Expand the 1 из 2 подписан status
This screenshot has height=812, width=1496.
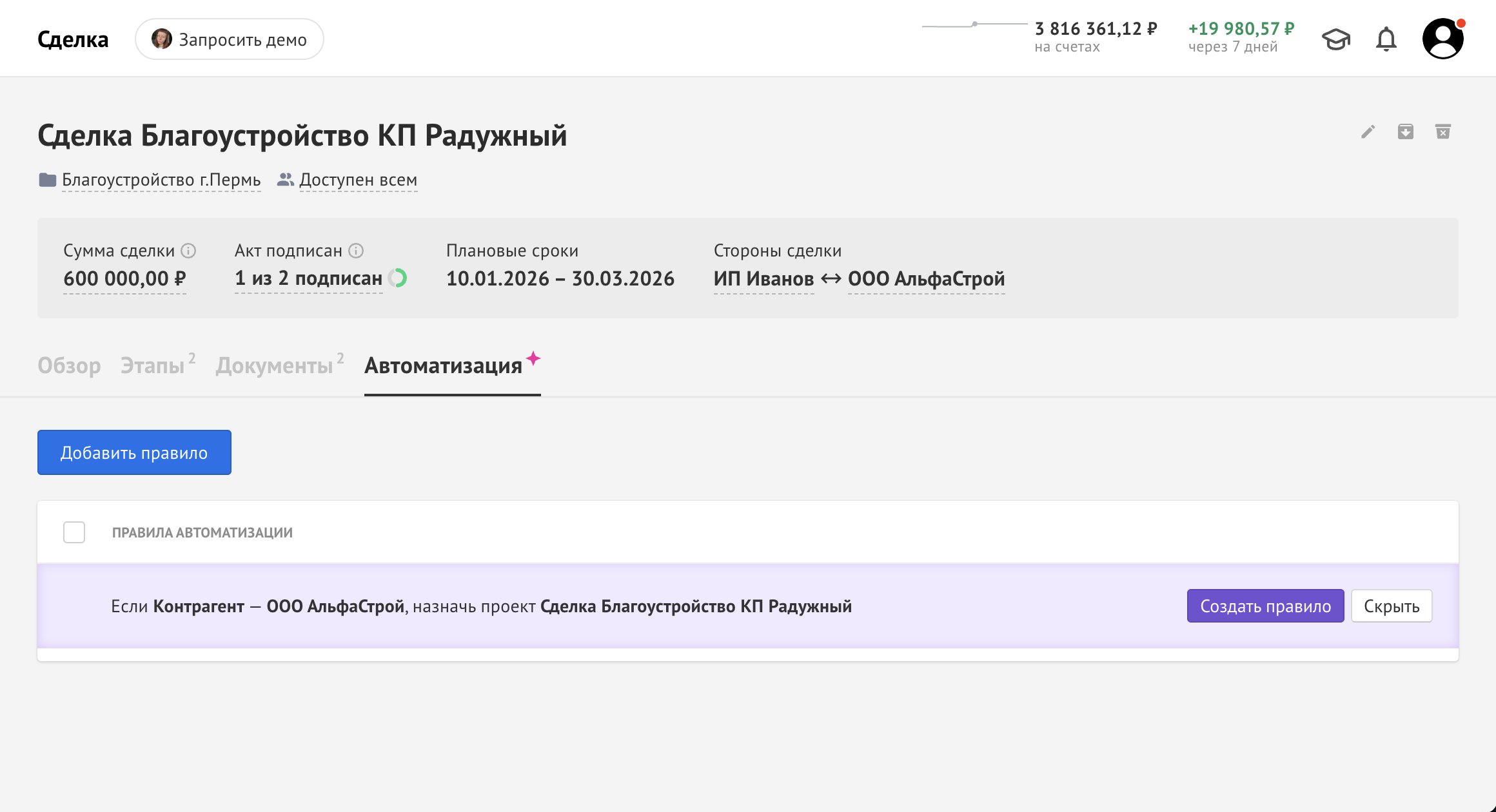(308, 278)
